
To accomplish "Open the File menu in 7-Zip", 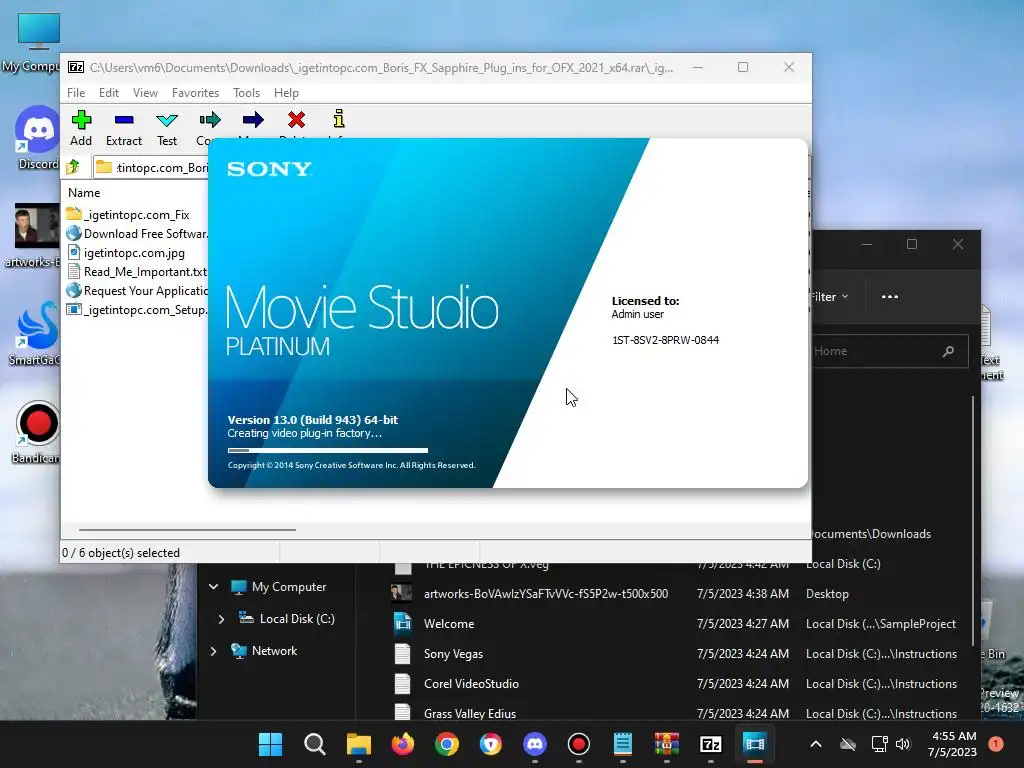I will pyautogui.click(x=76, y=93).
